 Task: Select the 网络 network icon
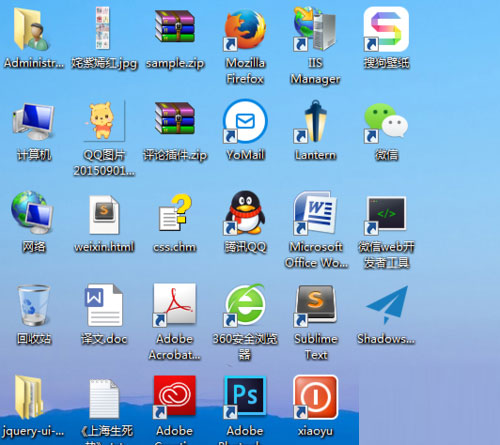(x=32, y=213)
